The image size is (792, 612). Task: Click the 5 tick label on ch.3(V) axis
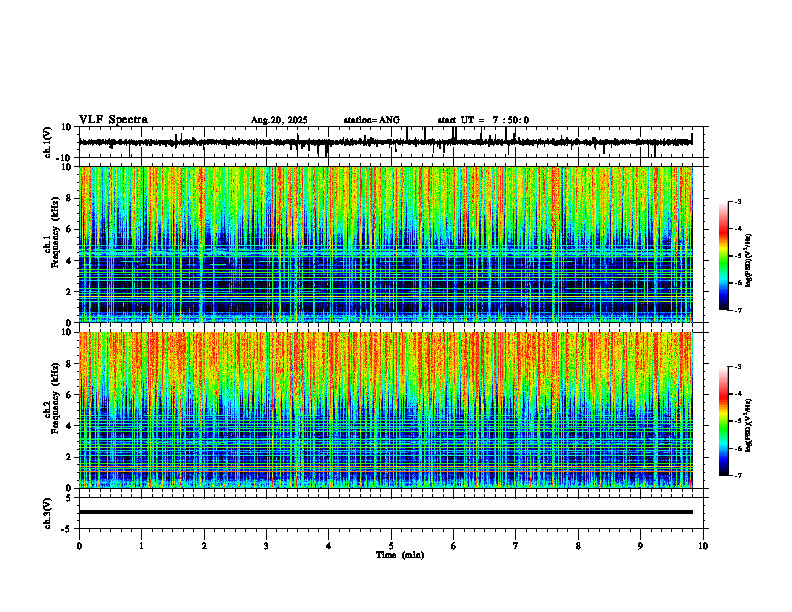(x=70, y=498)
